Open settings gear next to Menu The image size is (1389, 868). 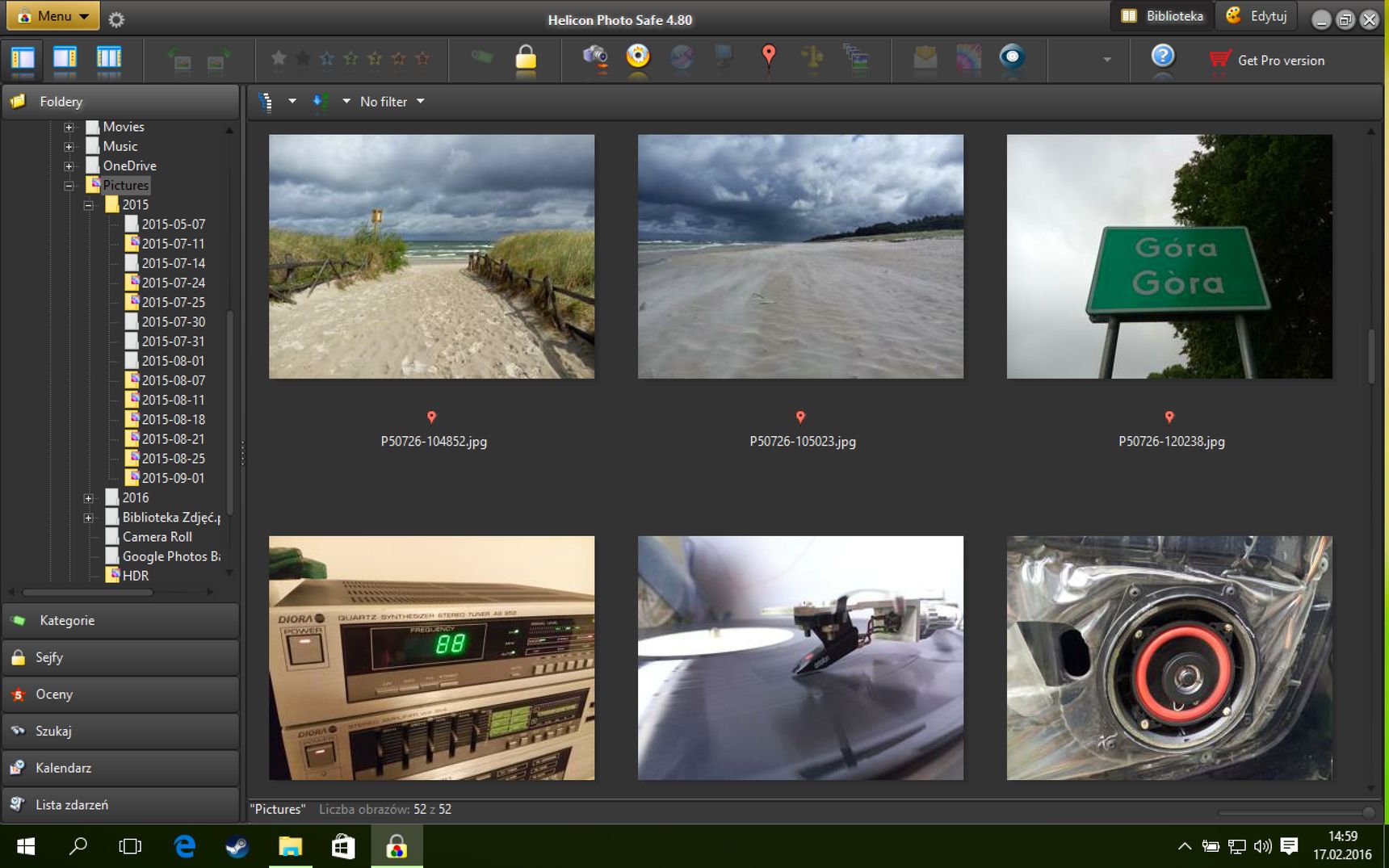[116, 19]
